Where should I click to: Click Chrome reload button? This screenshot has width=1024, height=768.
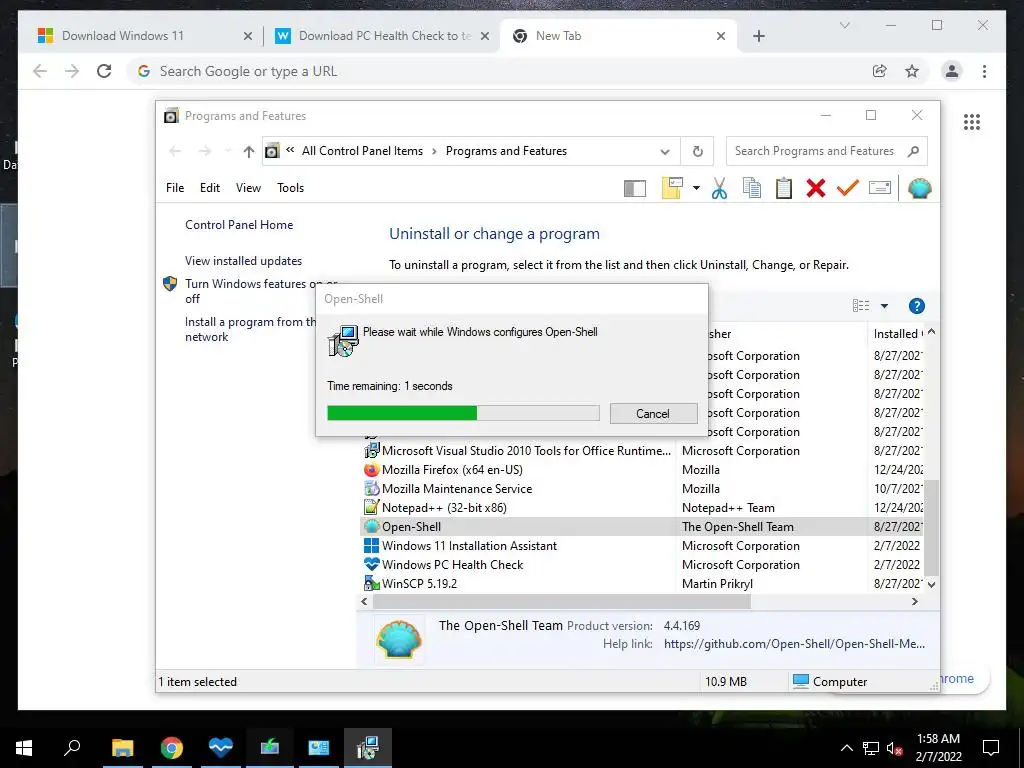pos(104,71)
